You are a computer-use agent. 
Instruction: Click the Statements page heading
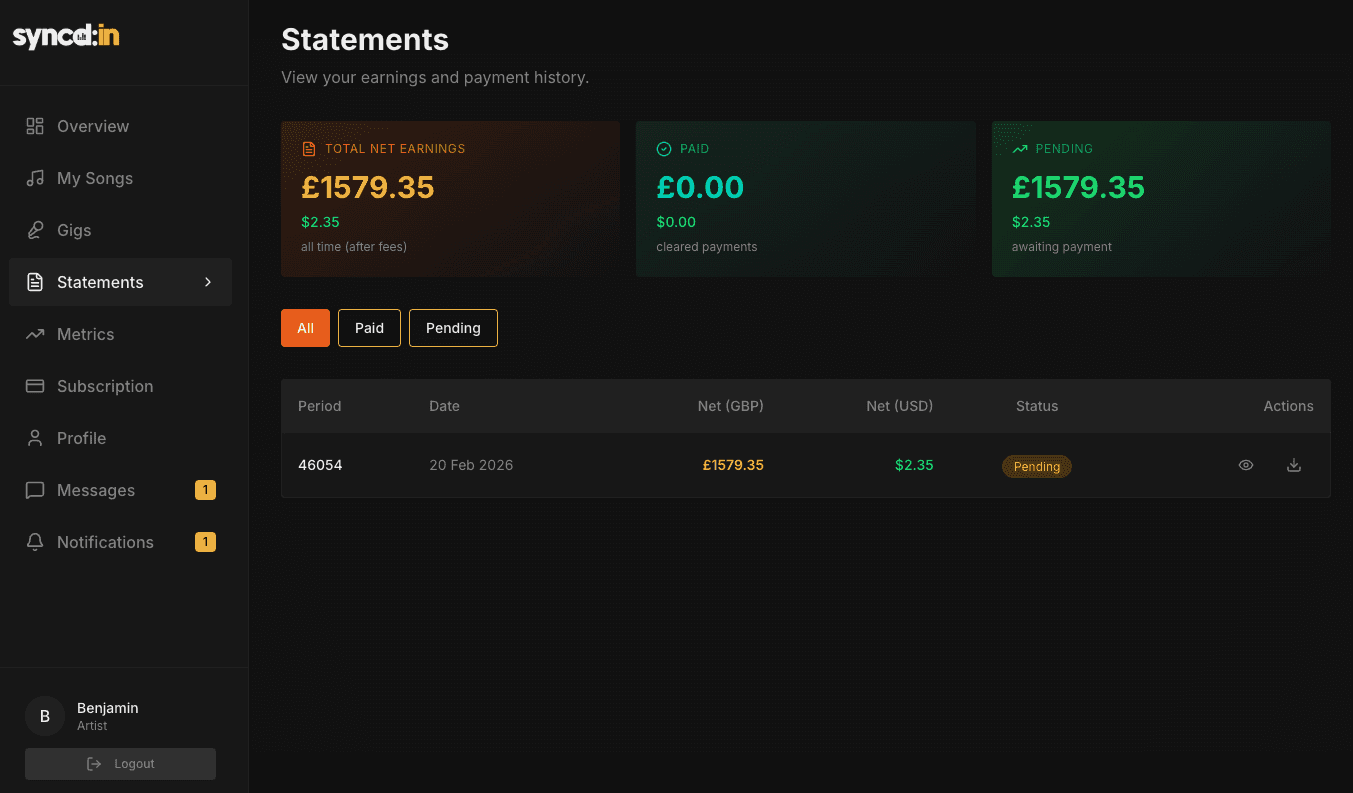coord(365,39)
